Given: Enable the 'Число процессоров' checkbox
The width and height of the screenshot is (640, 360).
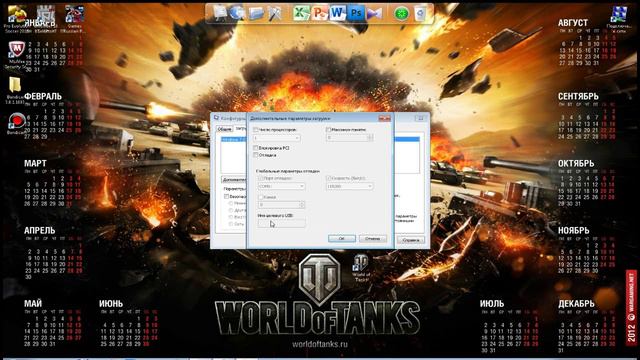Looking at the screenshot, I should 256,129.
